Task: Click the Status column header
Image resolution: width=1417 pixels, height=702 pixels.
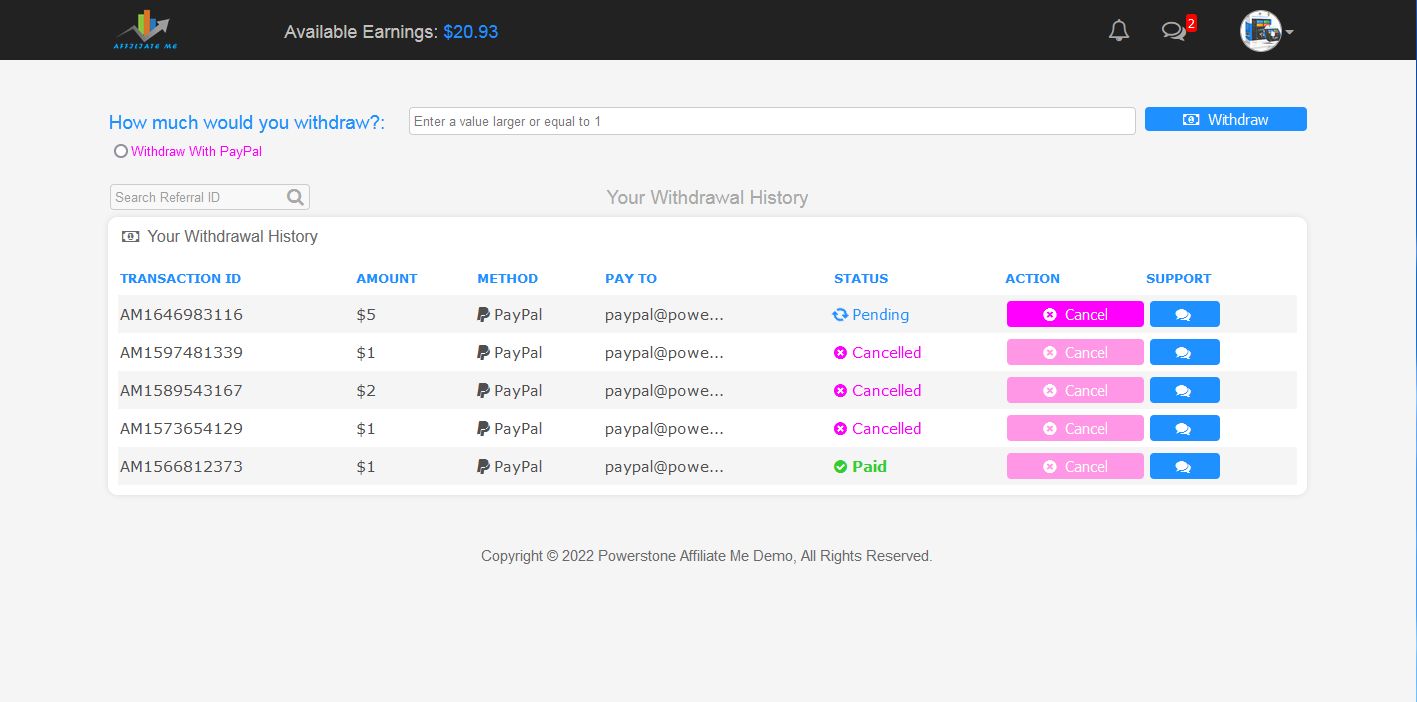Action: coord(860,278)
